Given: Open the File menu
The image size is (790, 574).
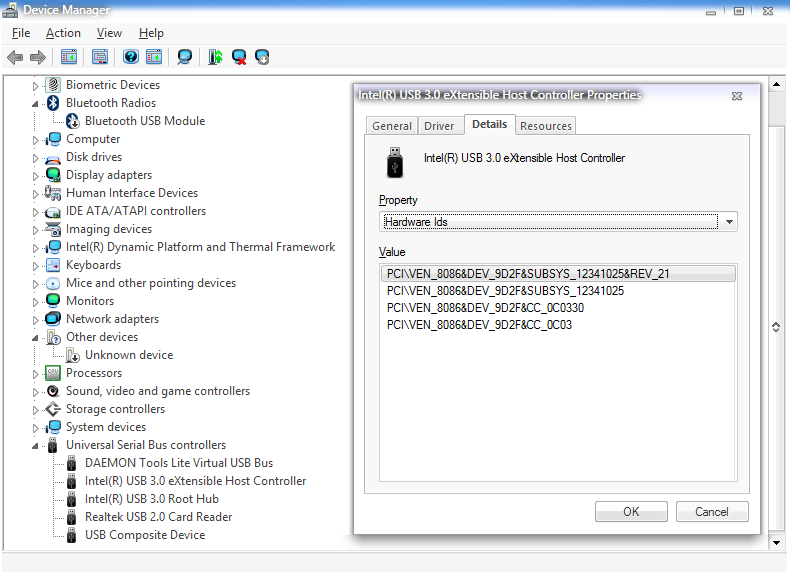Looking at the screenshot, I should (x=21, y=33).
